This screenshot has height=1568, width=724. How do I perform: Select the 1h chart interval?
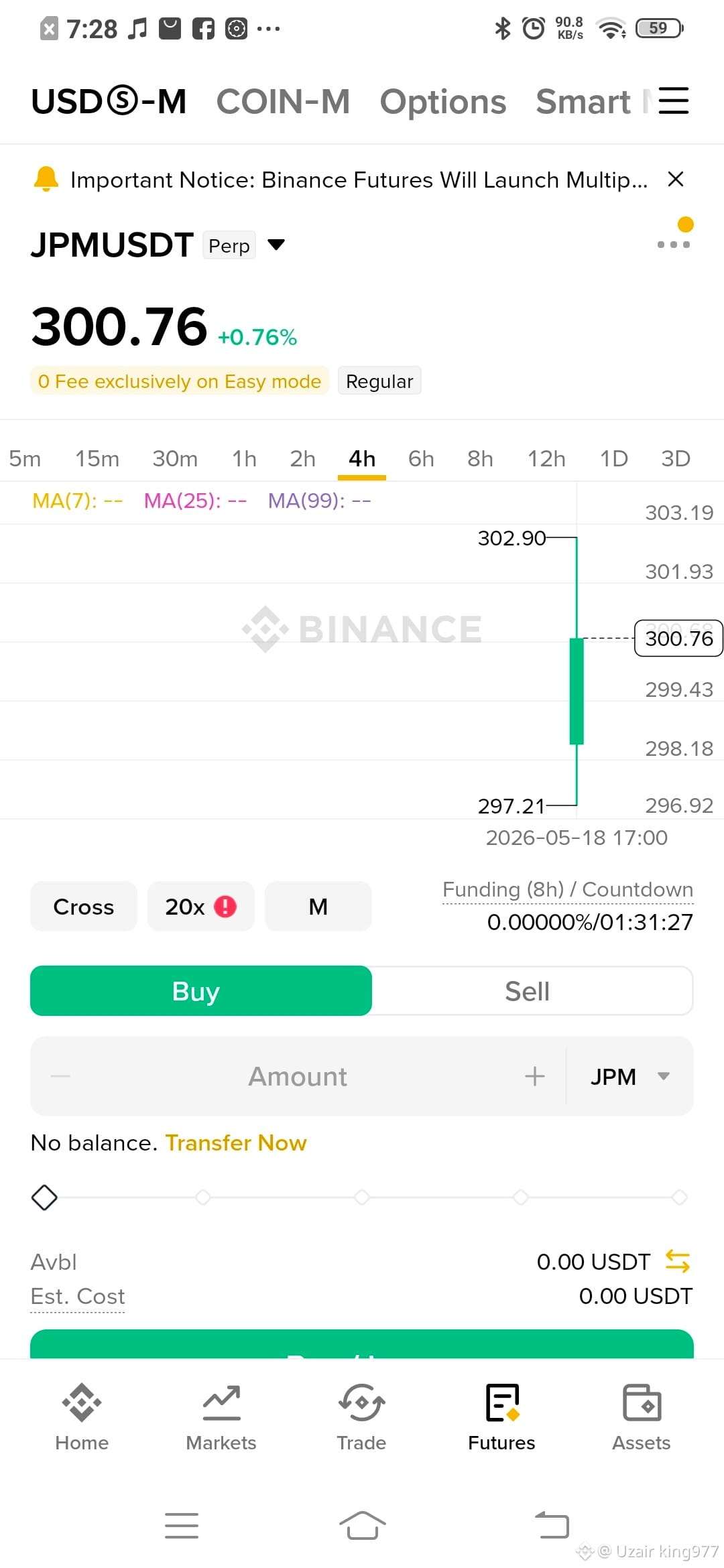(x=244, y=458)
